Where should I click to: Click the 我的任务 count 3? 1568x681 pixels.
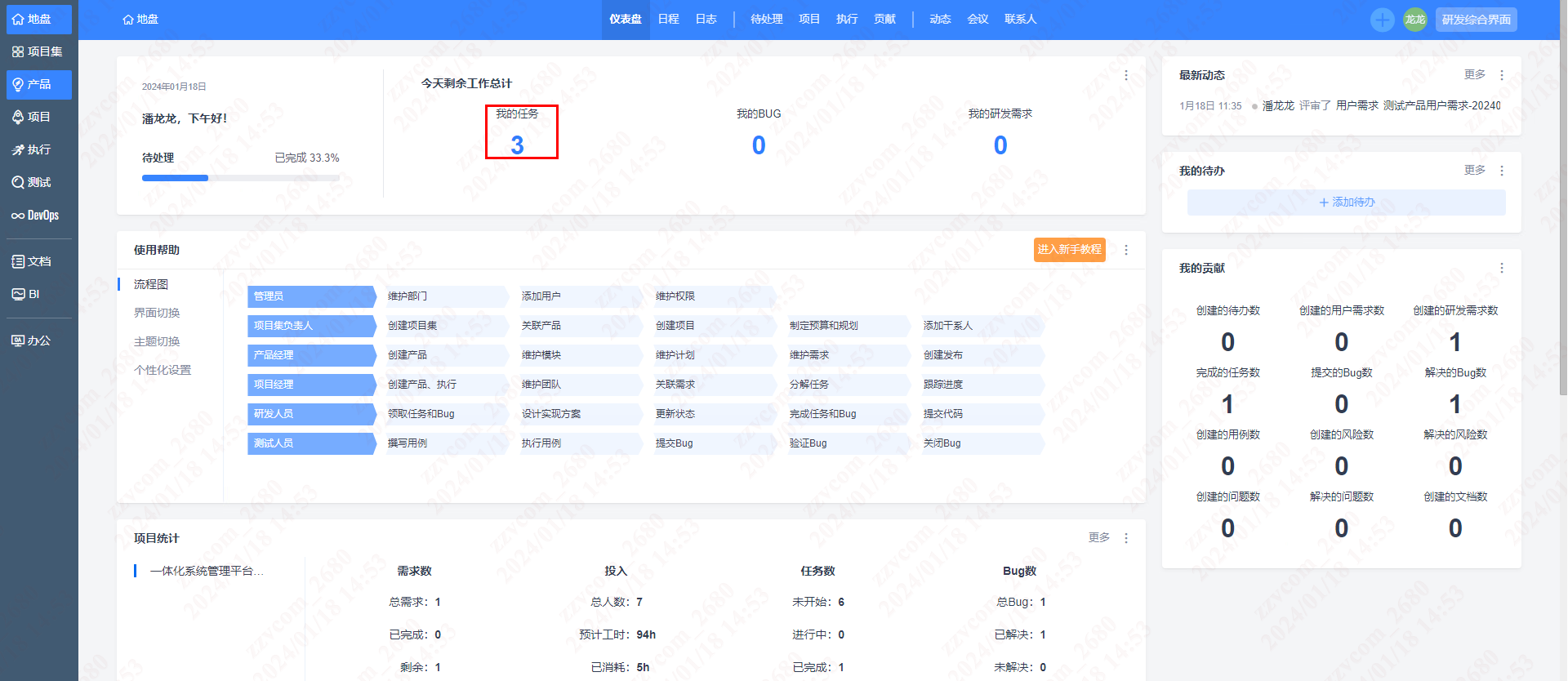517,145
